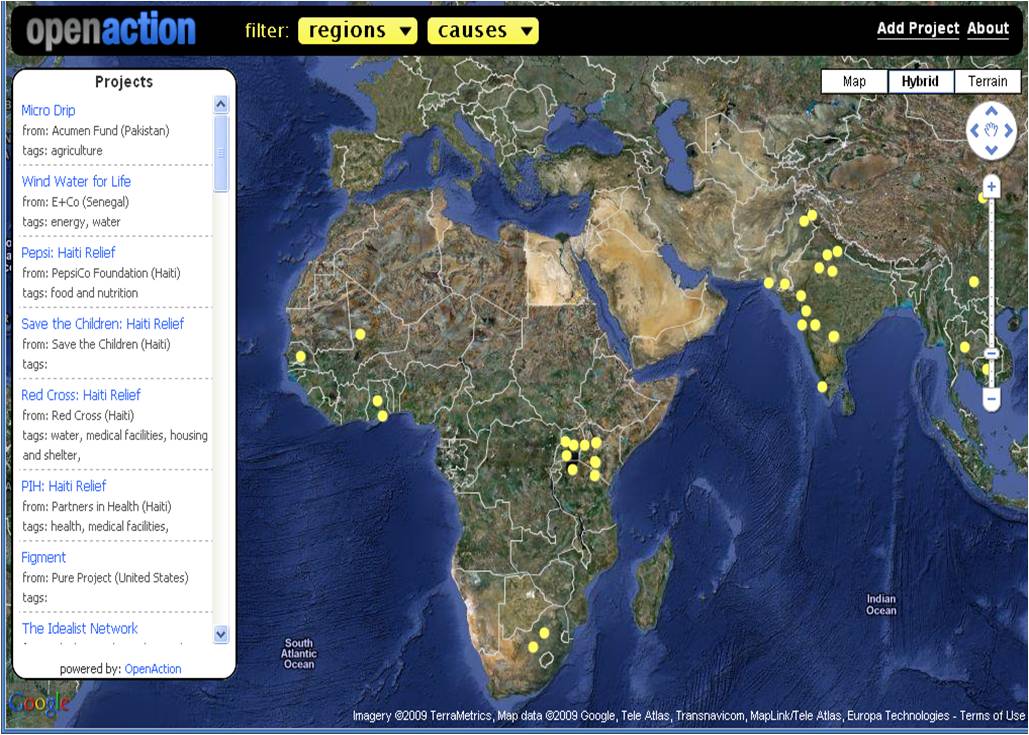Pan the map up arrow

(991, 111)
